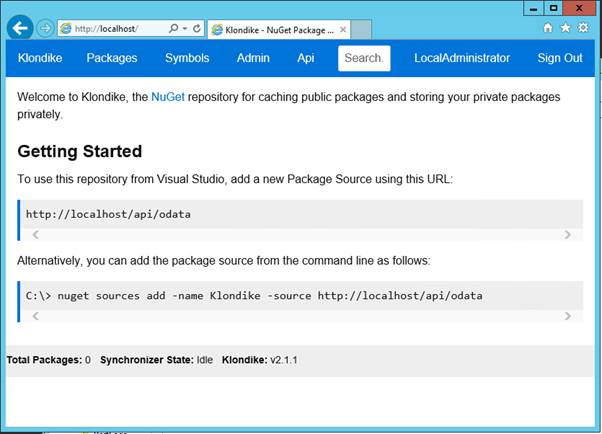Click the Getting Started heading
The height and width of the screenshot is (434, 602).
pyautogui.click(x=79, y=151)
